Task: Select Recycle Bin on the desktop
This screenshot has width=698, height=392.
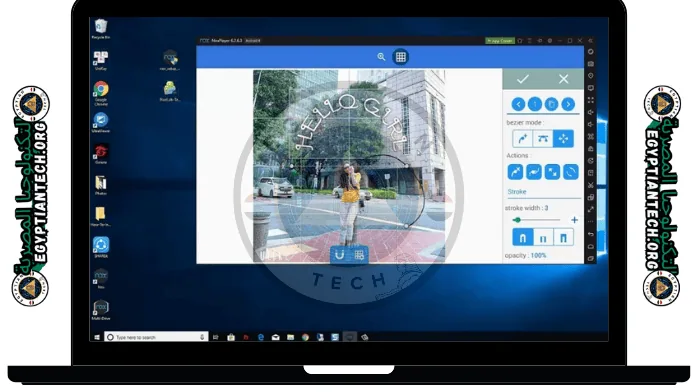Action: (101, 29)
